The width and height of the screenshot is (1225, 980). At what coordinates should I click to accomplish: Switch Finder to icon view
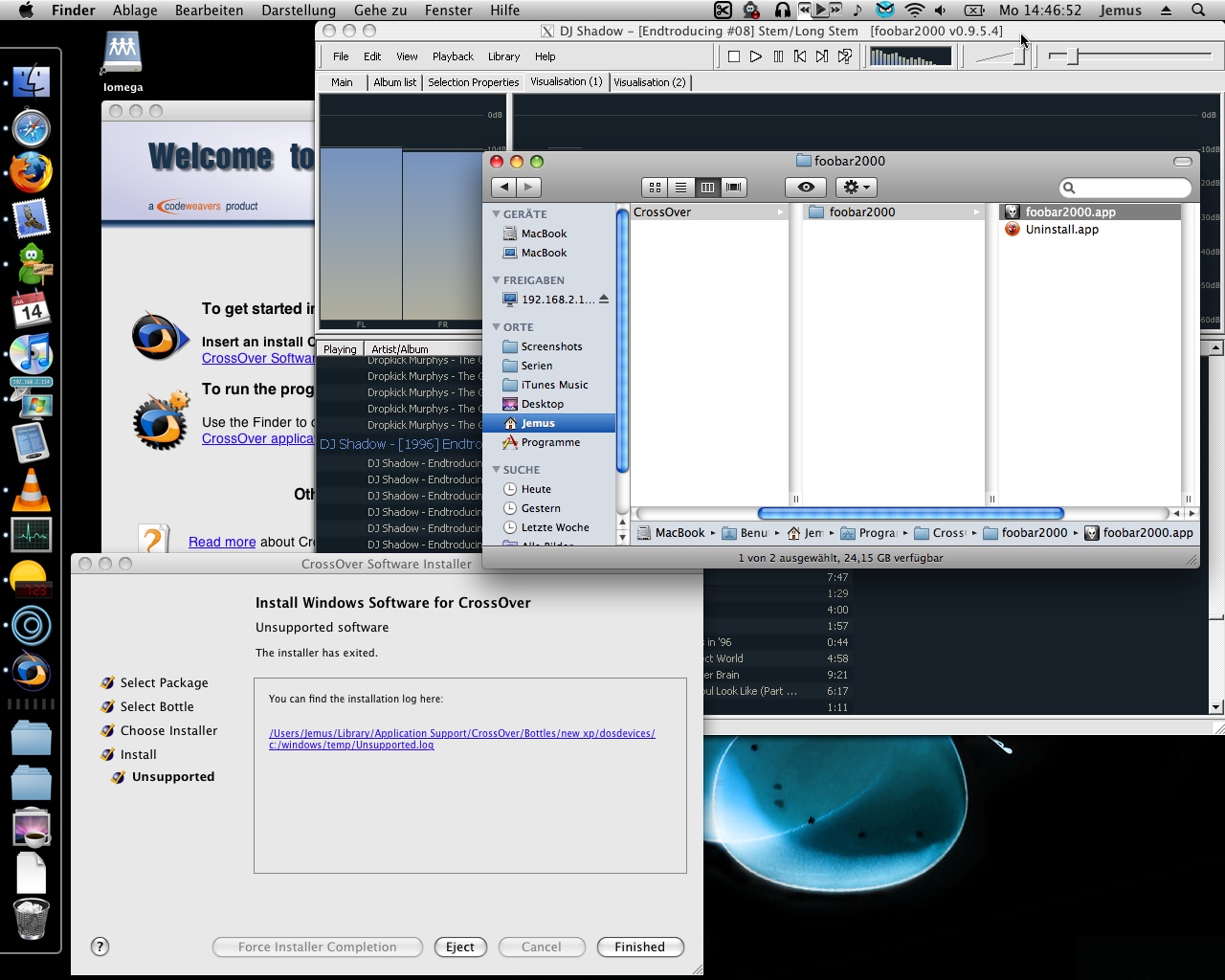point(655,188)
